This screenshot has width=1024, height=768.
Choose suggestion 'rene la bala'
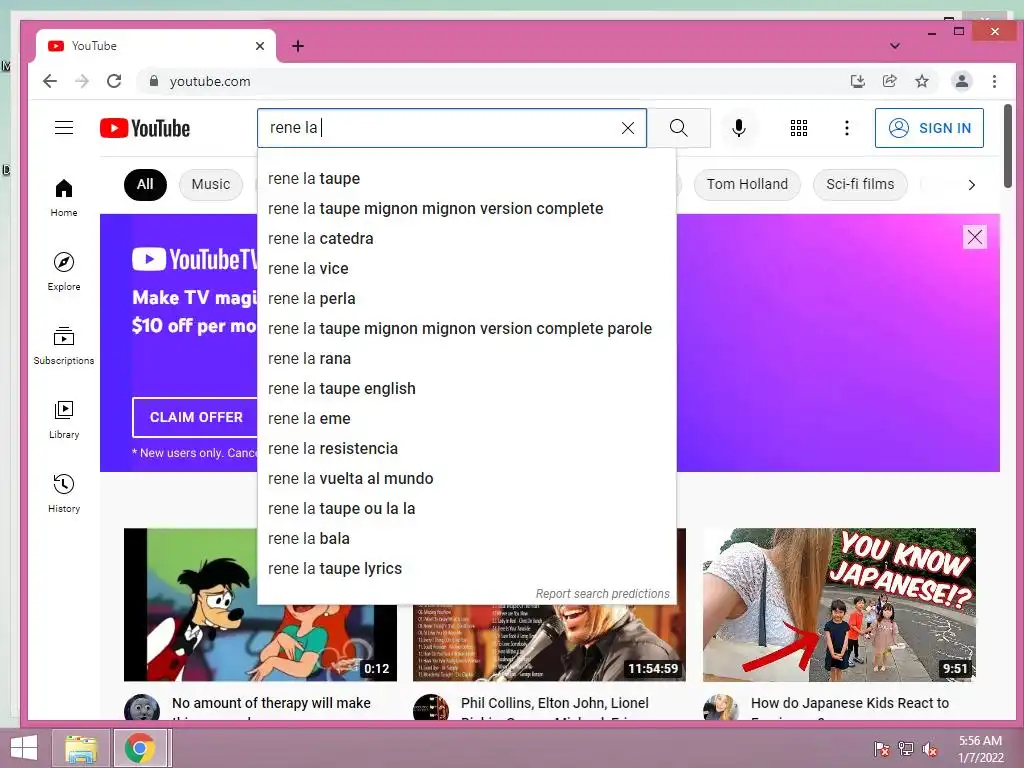467,539
